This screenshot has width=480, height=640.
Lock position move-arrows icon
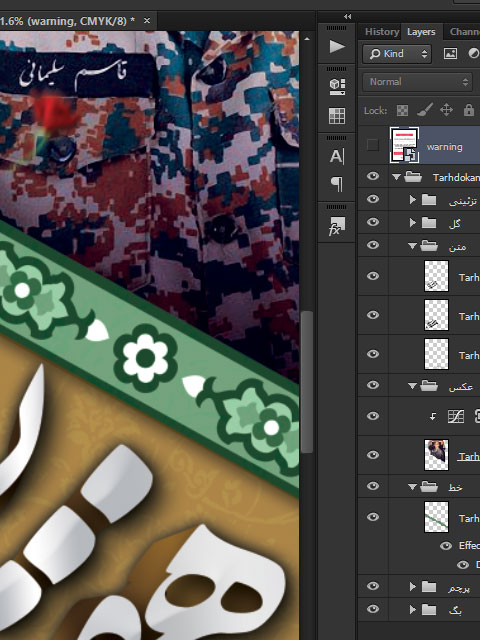coord(446,110)
